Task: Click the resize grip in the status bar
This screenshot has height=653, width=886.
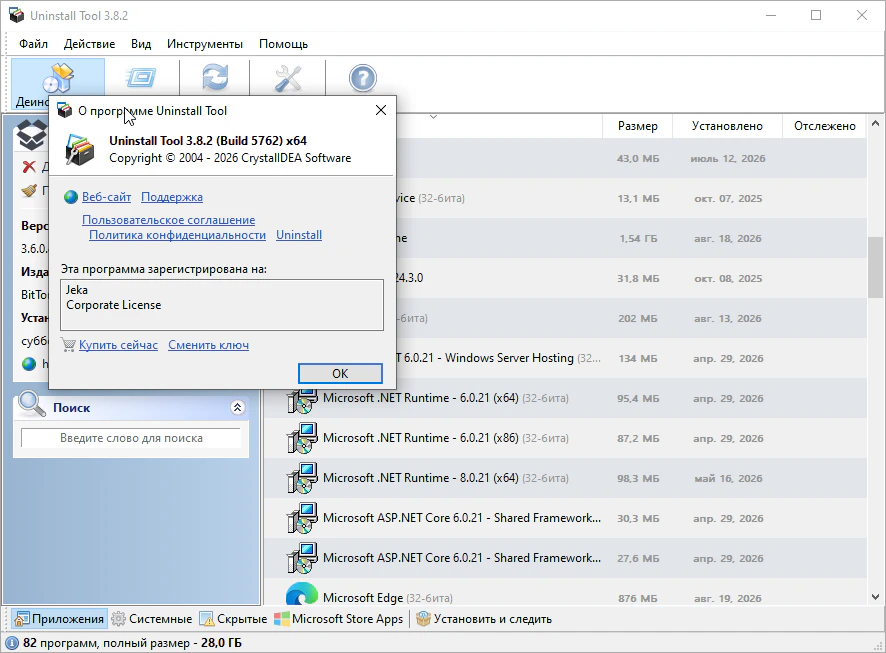Action: pyautogui.click(x=879, y=646)
